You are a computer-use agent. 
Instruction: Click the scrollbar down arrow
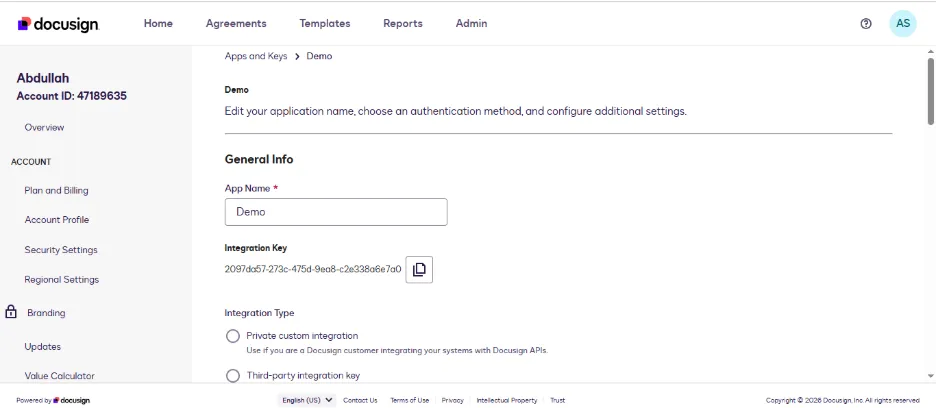tap(931, 376)
